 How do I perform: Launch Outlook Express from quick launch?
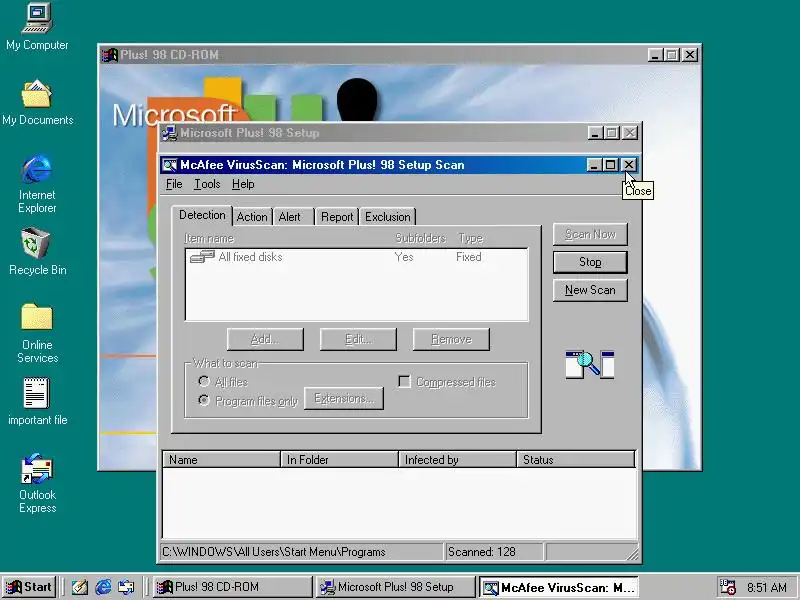tap(126, 587)
